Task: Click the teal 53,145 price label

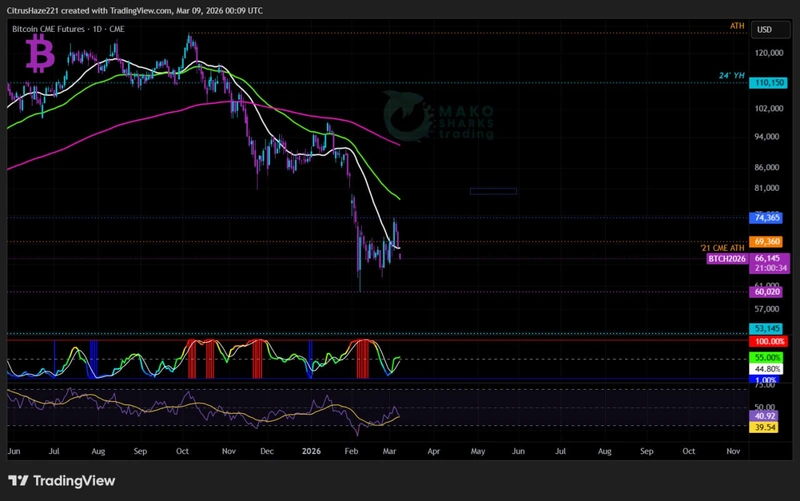Action: tap(768, 328)
